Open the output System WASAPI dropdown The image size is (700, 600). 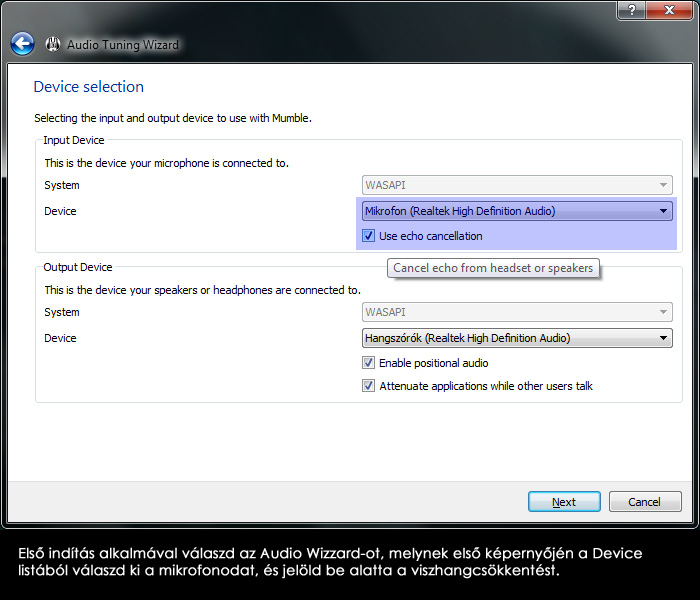tap(517, 312)
